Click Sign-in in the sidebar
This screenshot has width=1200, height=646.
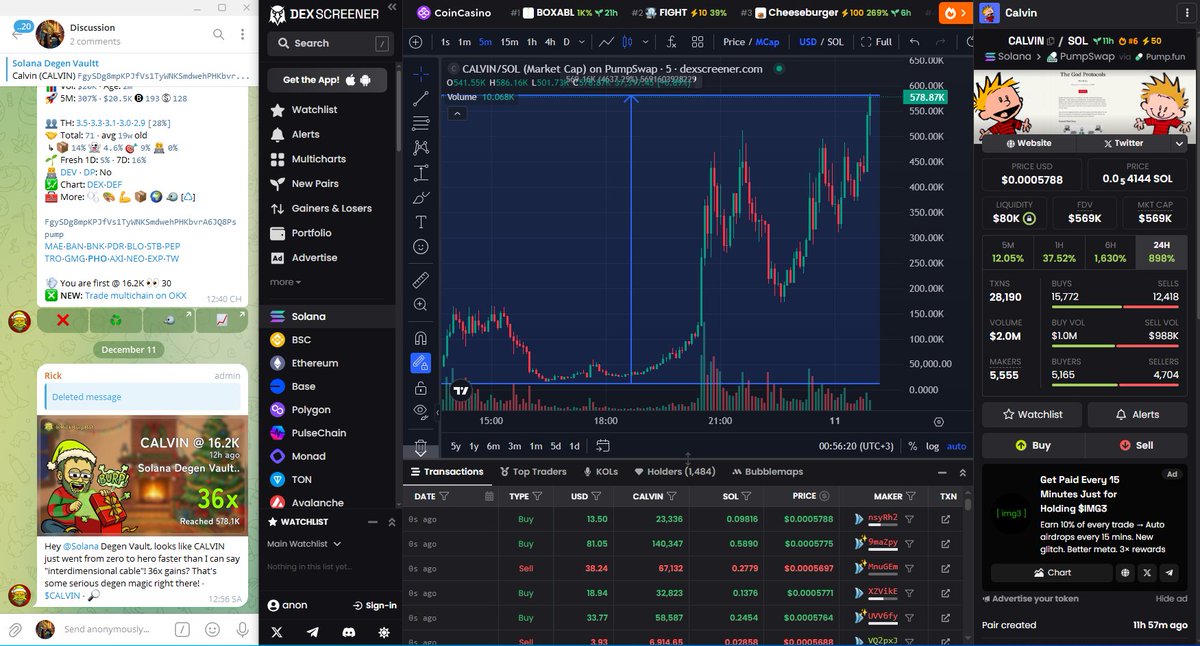[x=375, y=606]
